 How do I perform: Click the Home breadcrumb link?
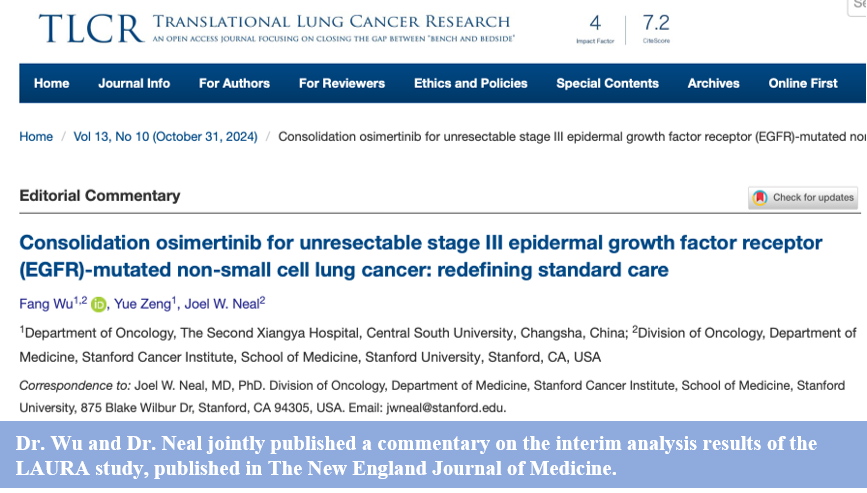point(36,137)
